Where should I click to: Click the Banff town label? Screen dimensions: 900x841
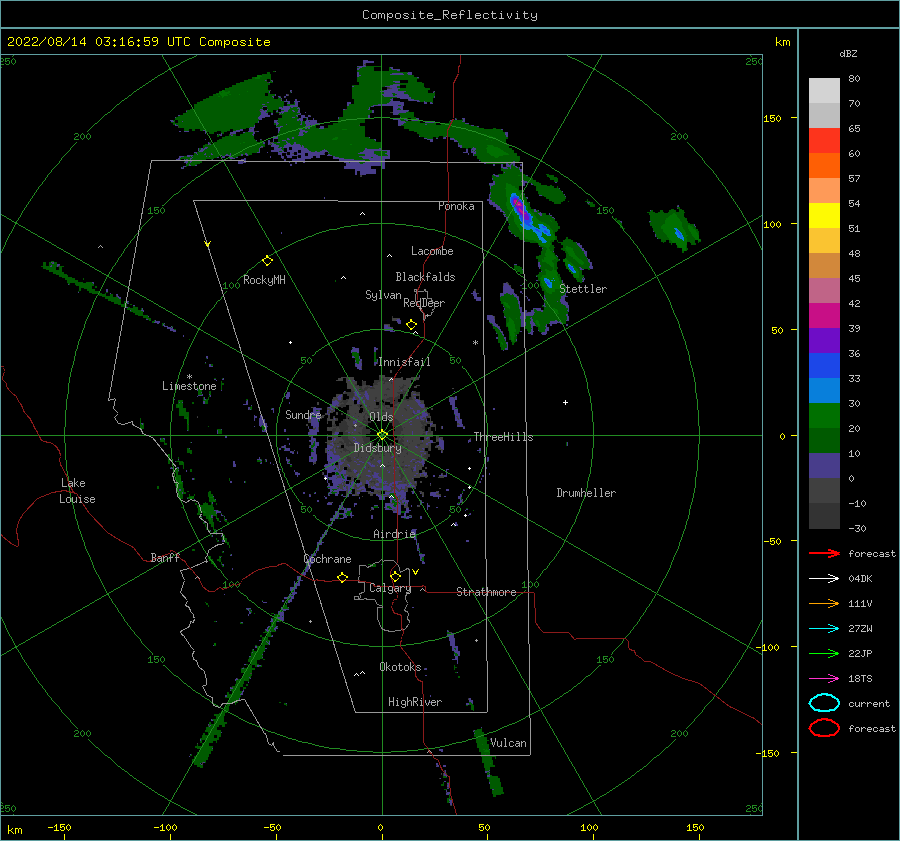tap(165, 557)
